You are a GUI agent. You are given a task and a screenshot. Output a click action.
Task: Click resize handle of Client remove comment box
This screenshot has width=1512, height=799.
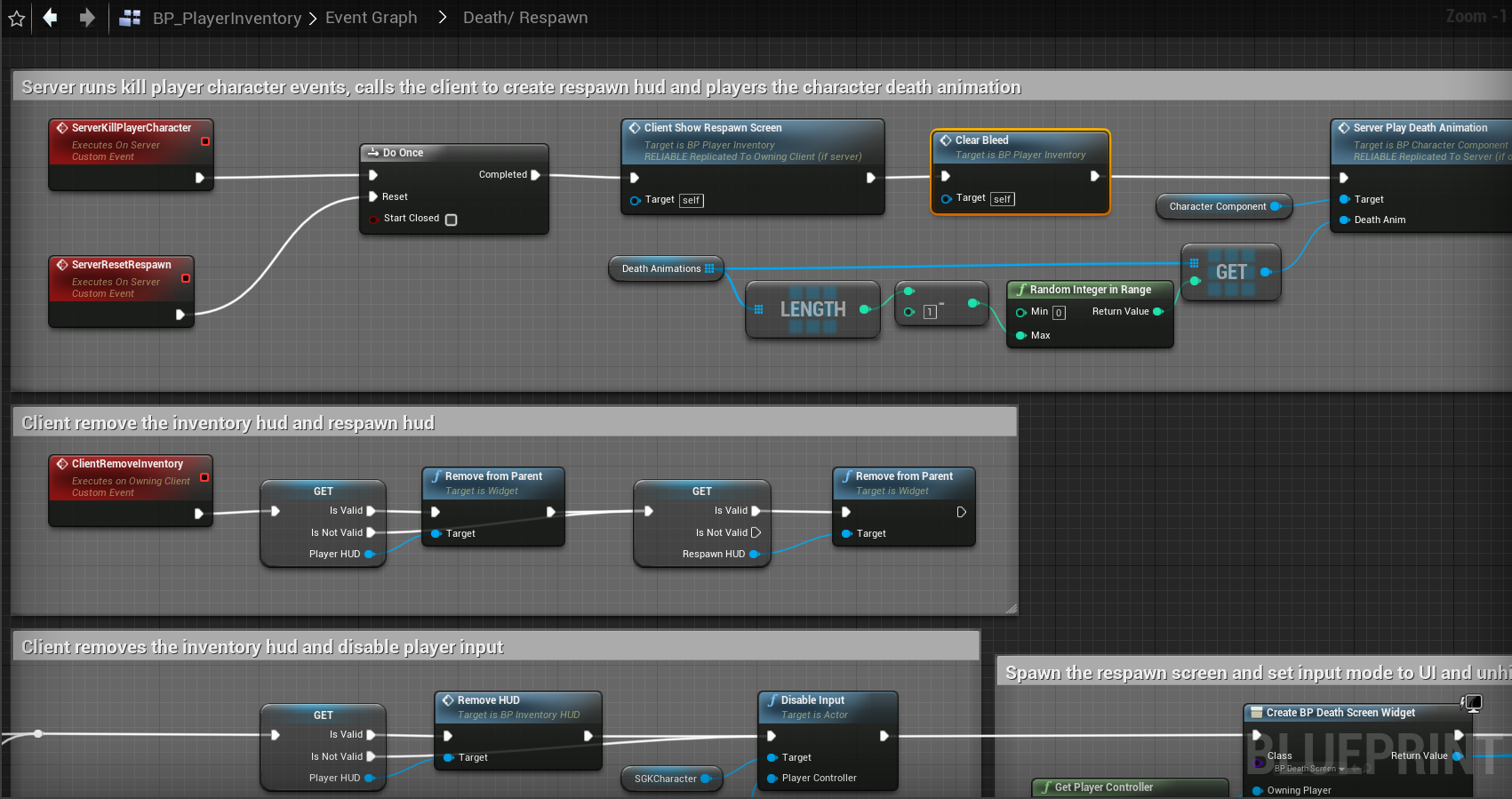pyautogui.click(x=1011, y=609)
